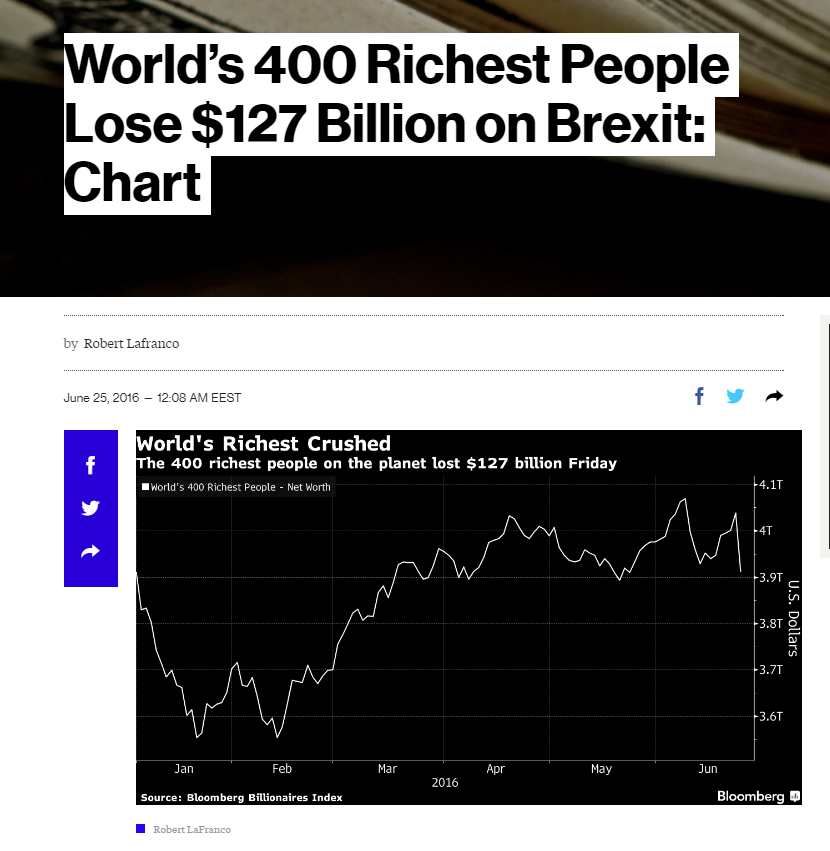The image size is (830, 851).
Task: Select the Jun label on chart axis
Action: coord(708,769)
